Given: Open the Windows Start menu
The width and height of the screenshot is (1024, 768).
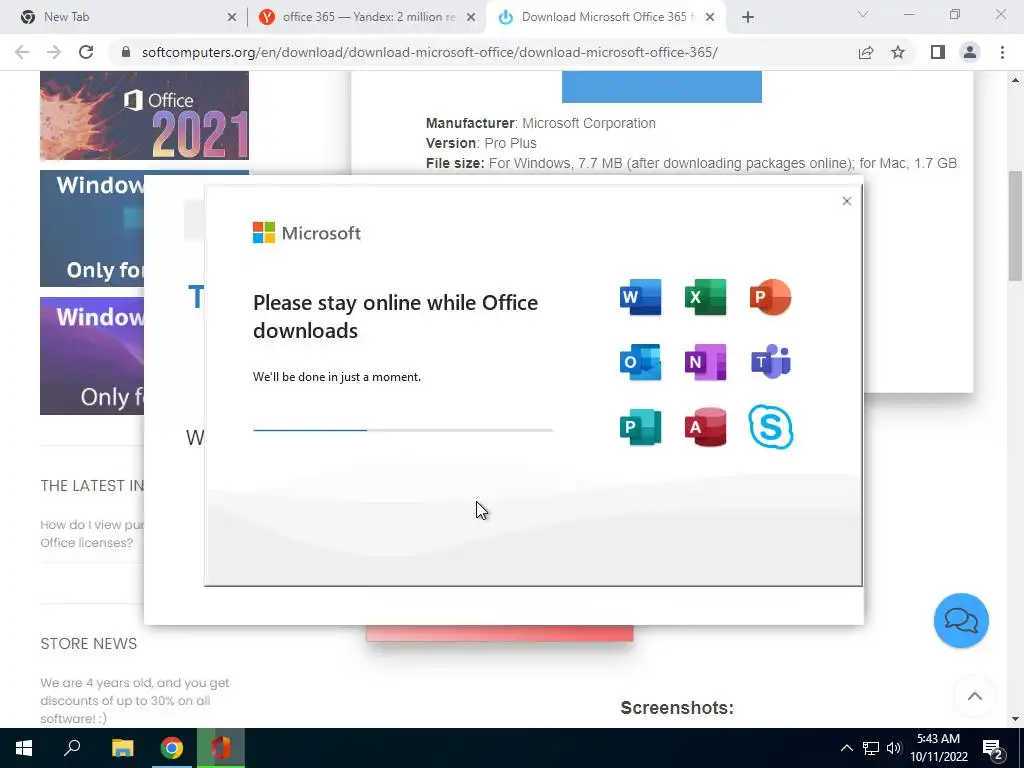Looking at the screenshot, I should click(24, 748).
